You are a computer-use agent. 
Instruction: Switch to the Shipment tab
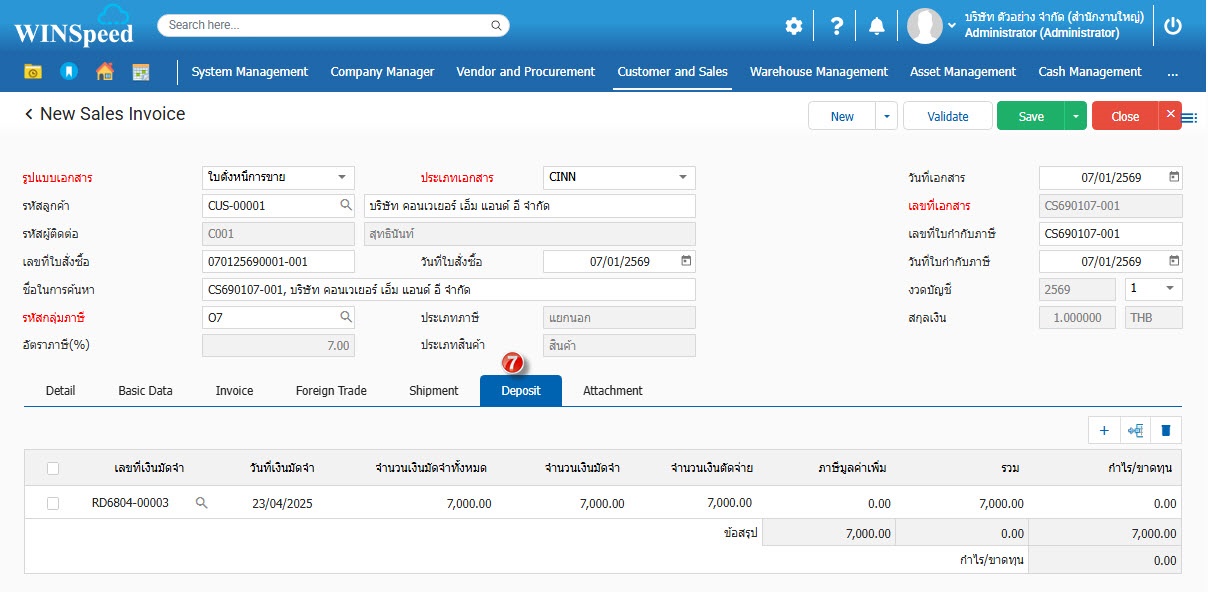coord(433,391)
